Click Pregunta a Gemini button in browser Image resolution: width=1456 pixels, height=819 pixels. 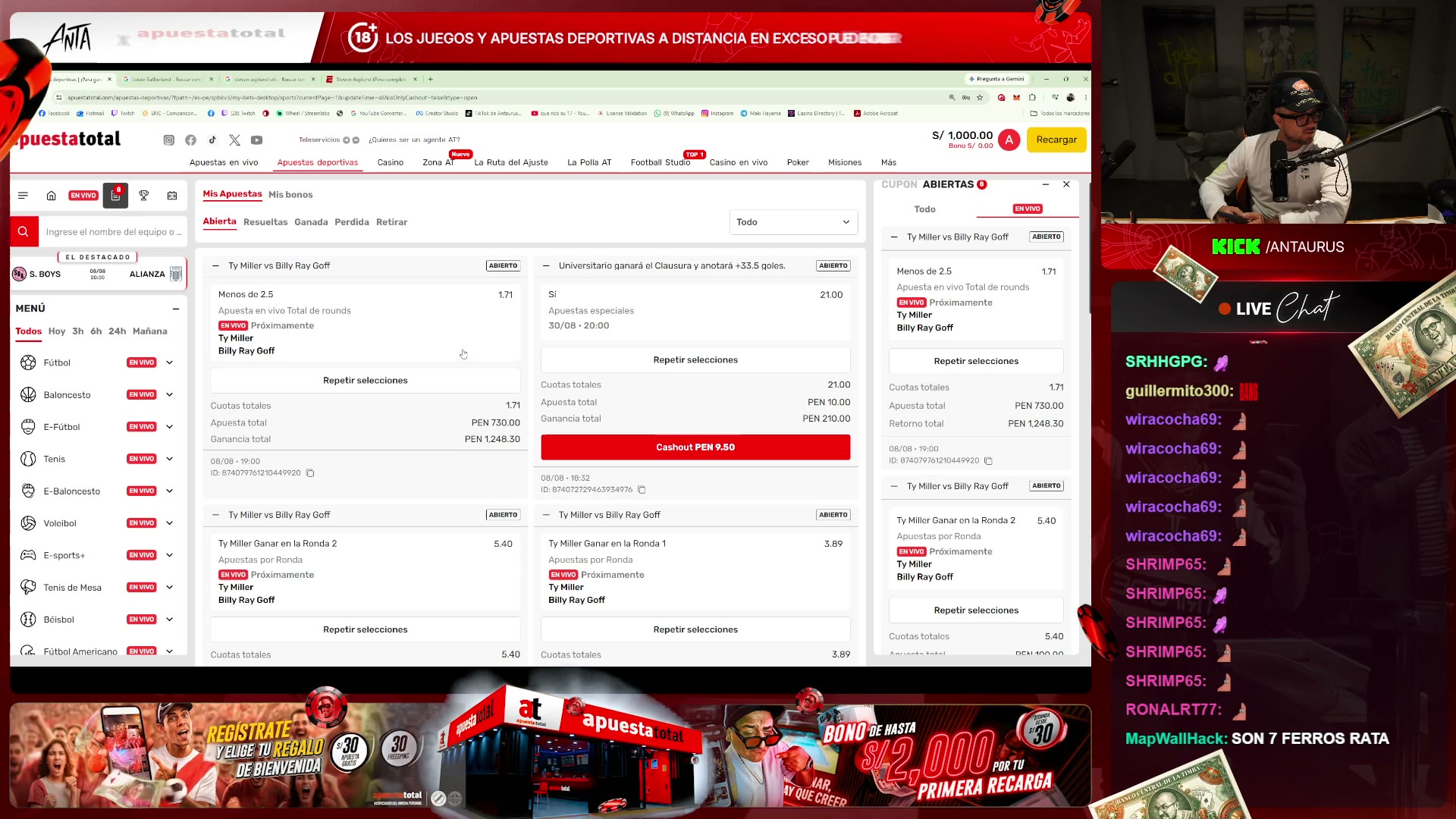pyautogui.click(x=996, y=79)
